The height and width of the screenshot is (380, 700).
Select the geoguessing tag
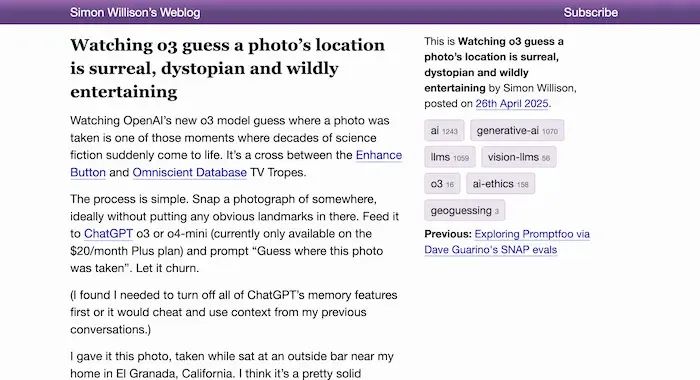click(x=464, y=210)
